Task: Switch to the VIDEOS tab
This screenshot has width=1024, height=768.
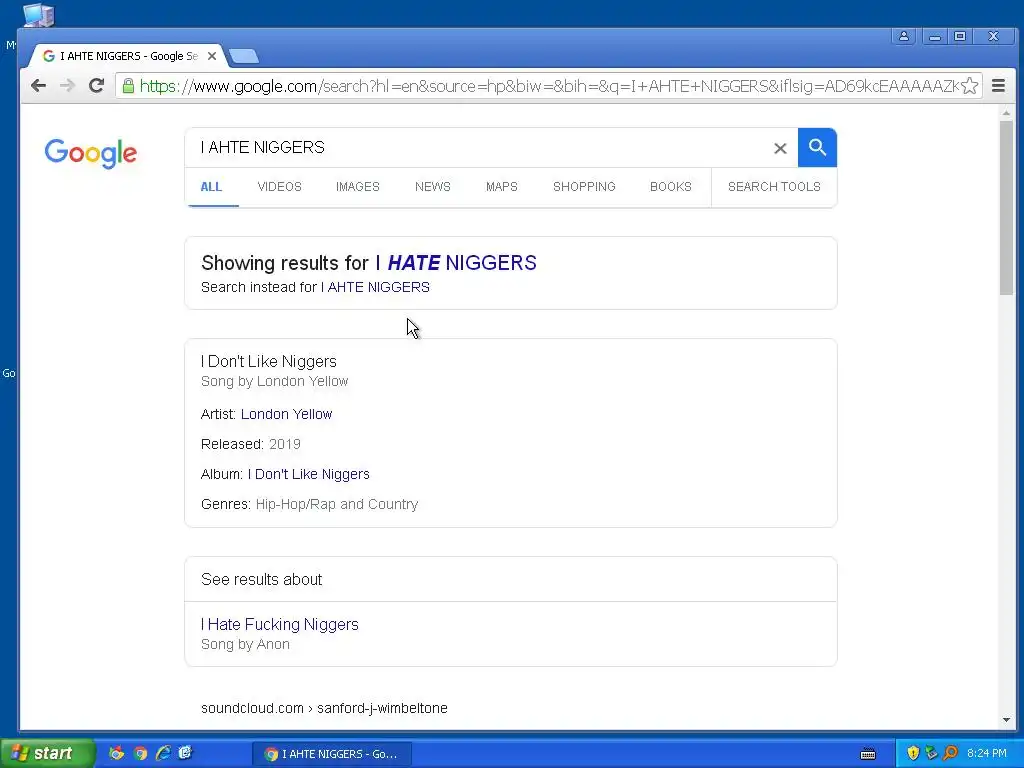Action: coord(280,187)
